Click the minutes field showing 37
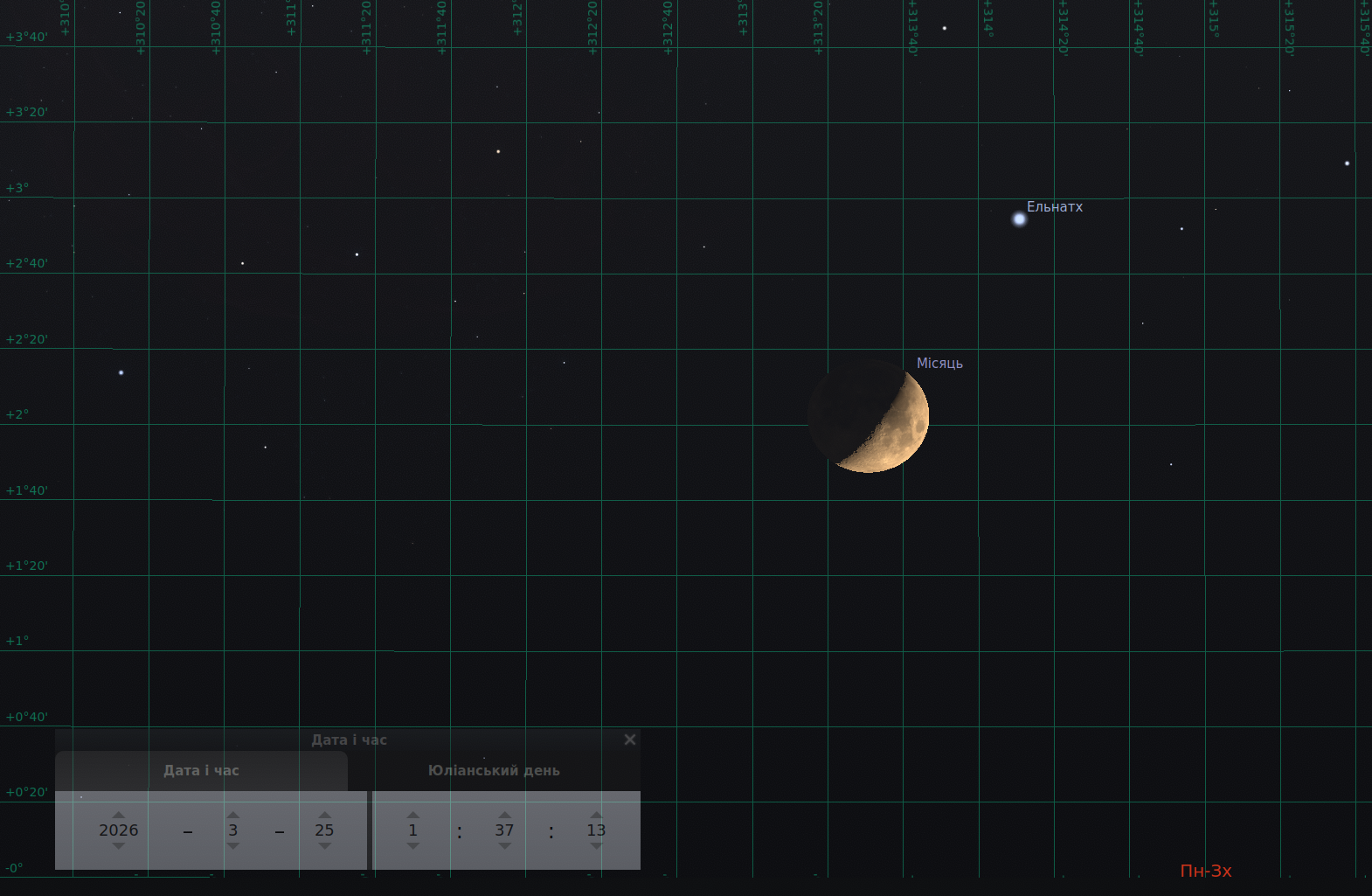The image size is (1372, 896). (x=505, y=830)
